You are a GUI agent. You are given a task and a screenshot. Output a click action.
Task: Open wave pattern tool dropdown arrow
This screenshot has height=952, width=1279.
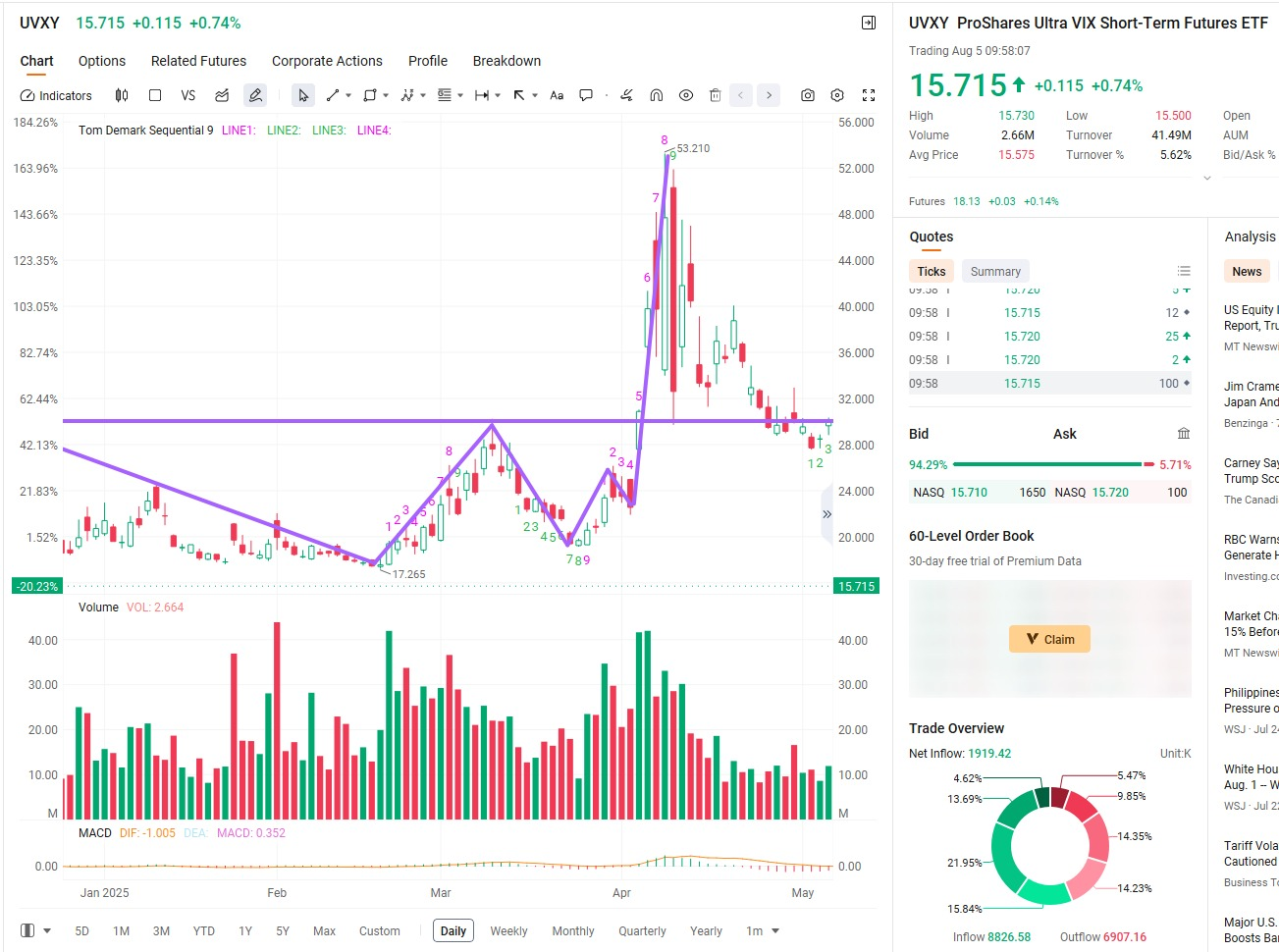coord(423,96)
